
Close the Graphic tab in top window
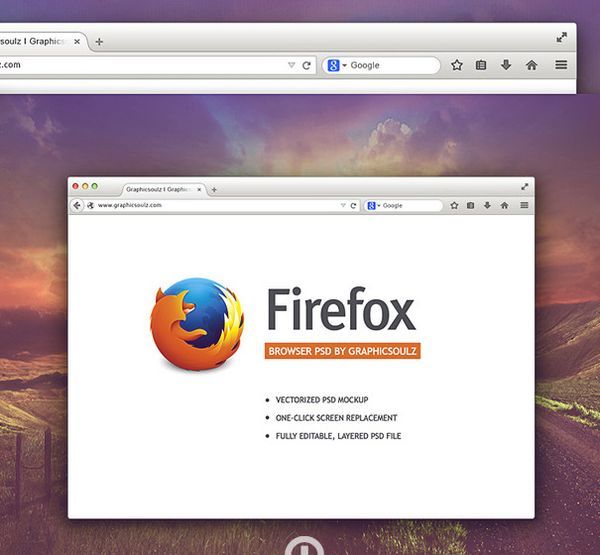pyautogui.click(x=77, y=41)
